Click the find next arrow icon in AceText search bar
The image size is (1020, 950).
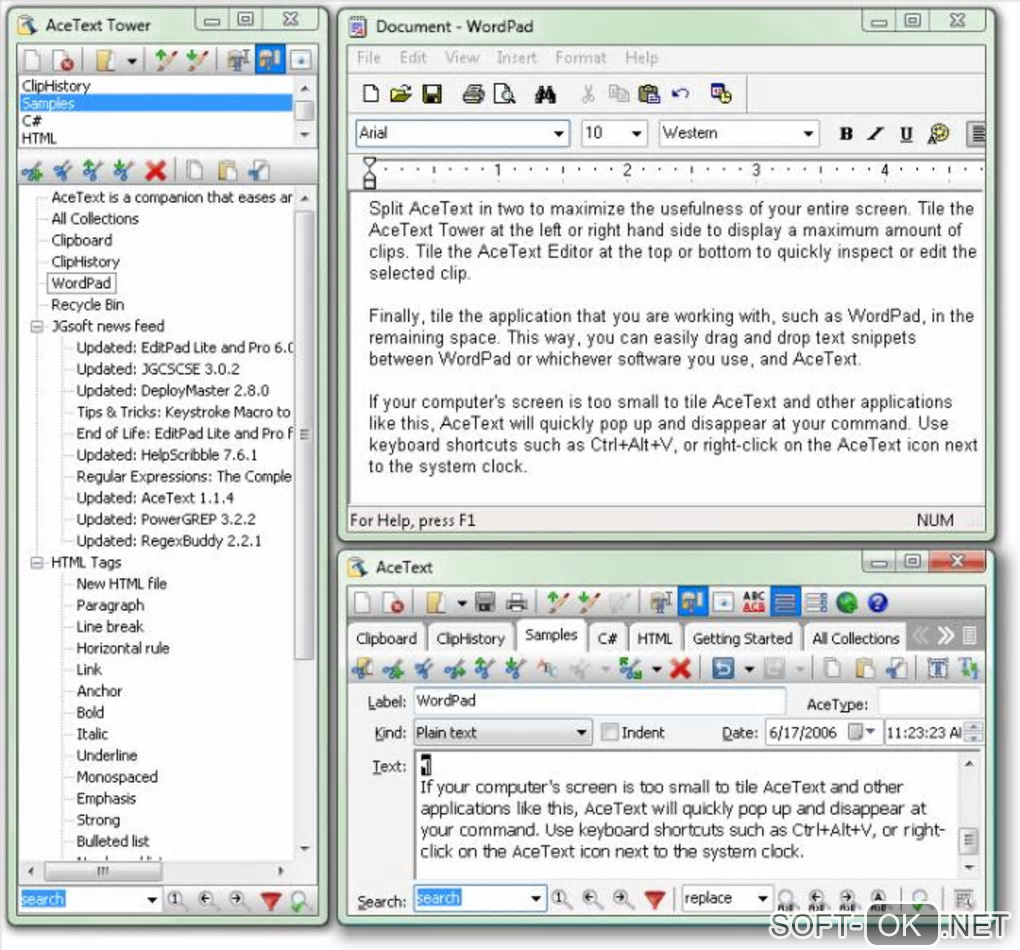[622, 899]
